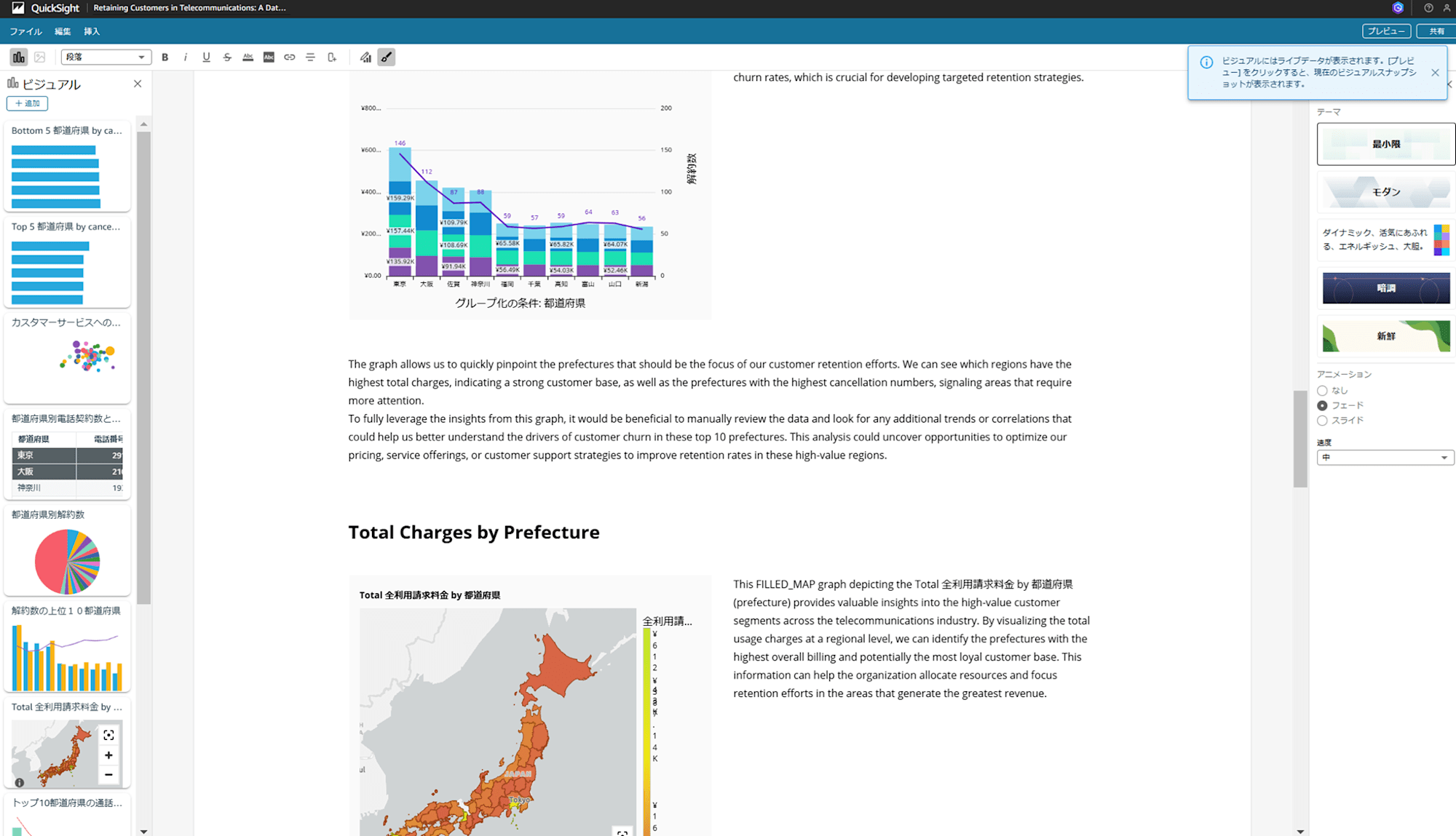
Task: Select the フェード animation option
Action: 1322,405
